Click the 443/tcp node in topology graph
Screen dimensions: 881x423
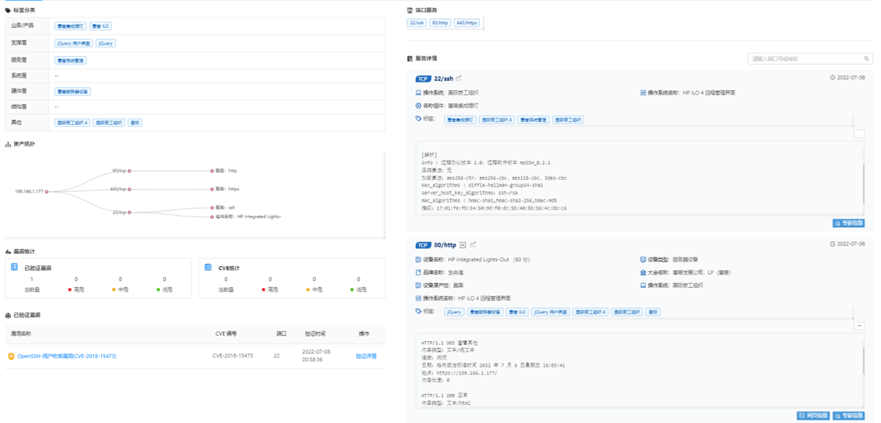[129, 188]
